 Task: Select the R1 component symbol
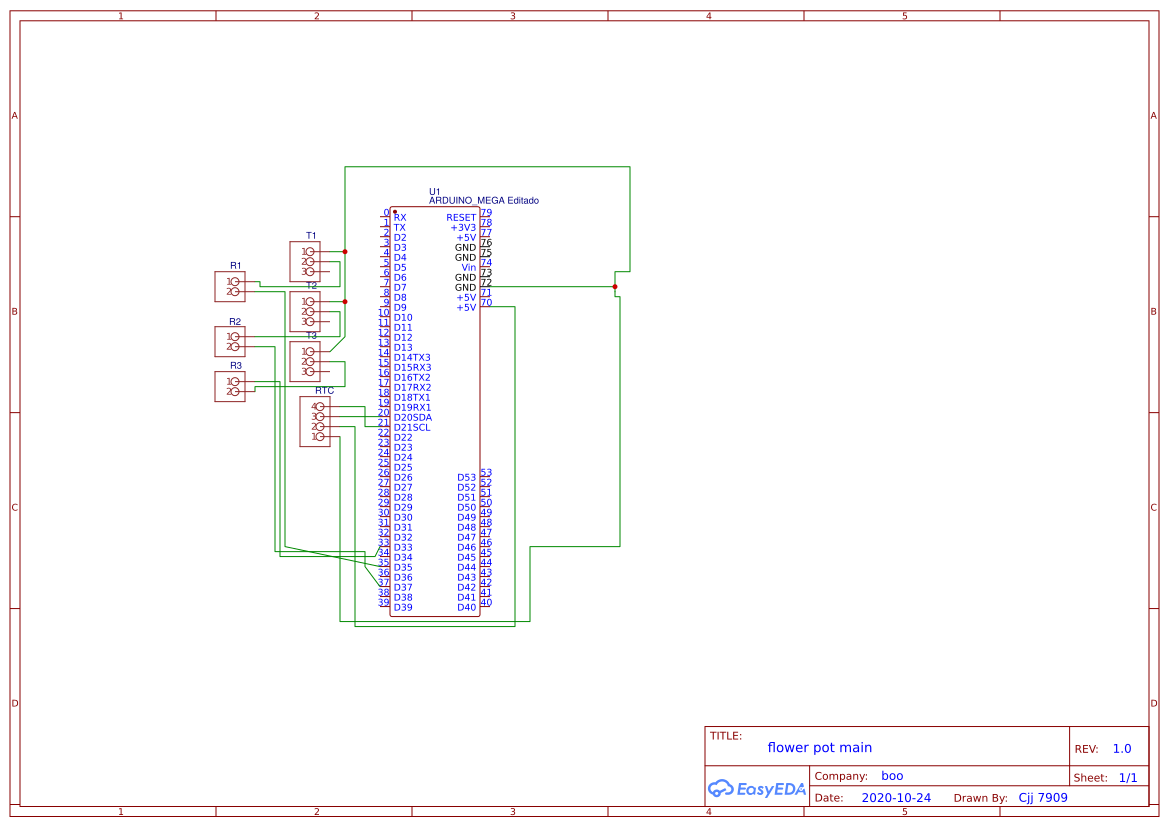tap(232, 287)
